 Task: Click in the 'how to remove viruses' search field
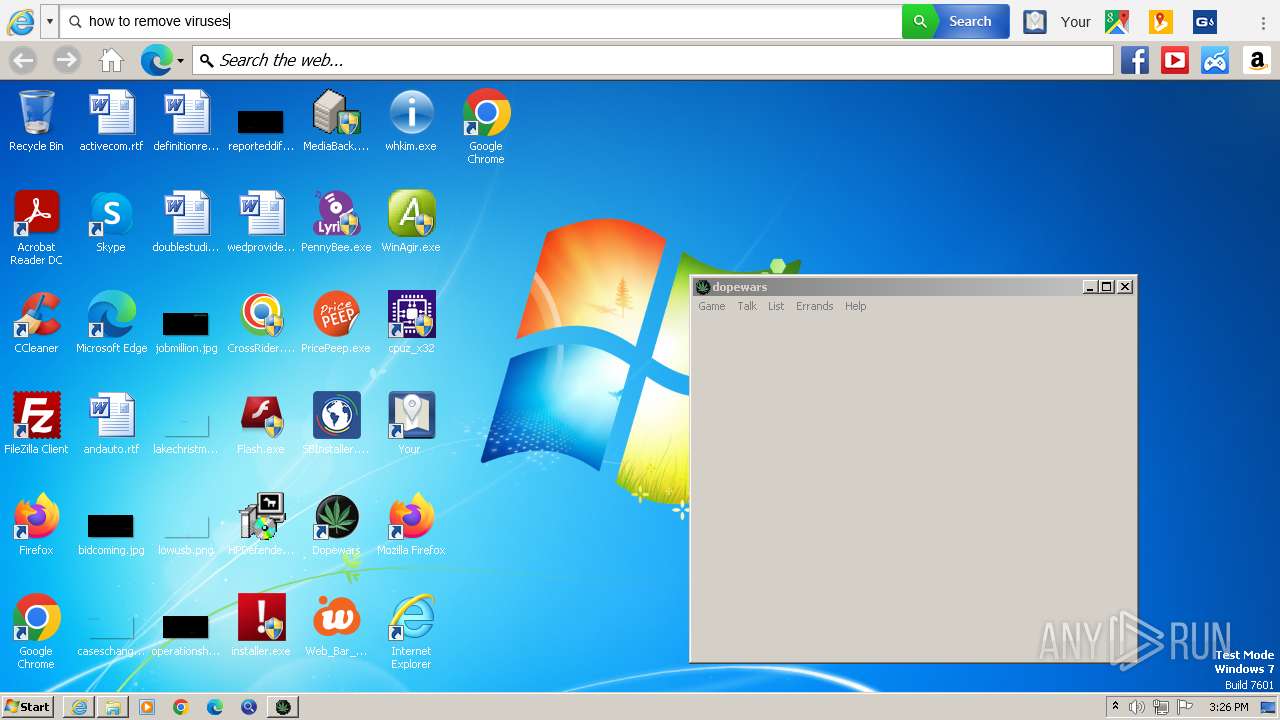click(x=481, y=21)
